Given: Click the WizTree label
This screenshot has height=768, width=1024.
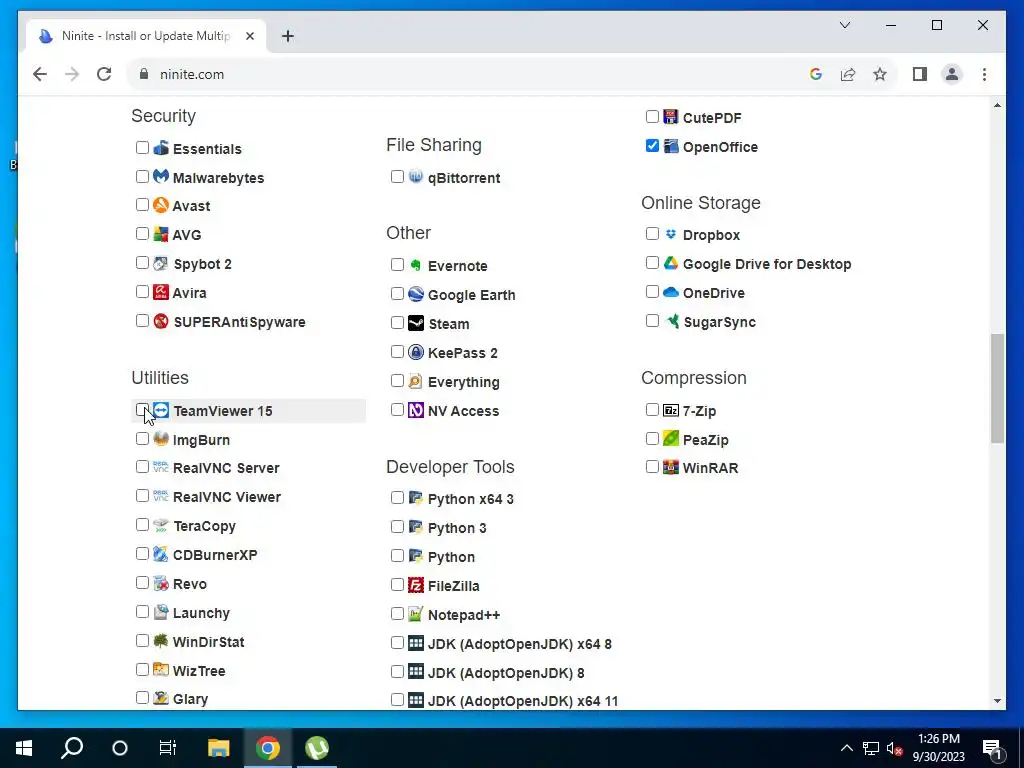Looking at the screenshot, I should point(199,671).
